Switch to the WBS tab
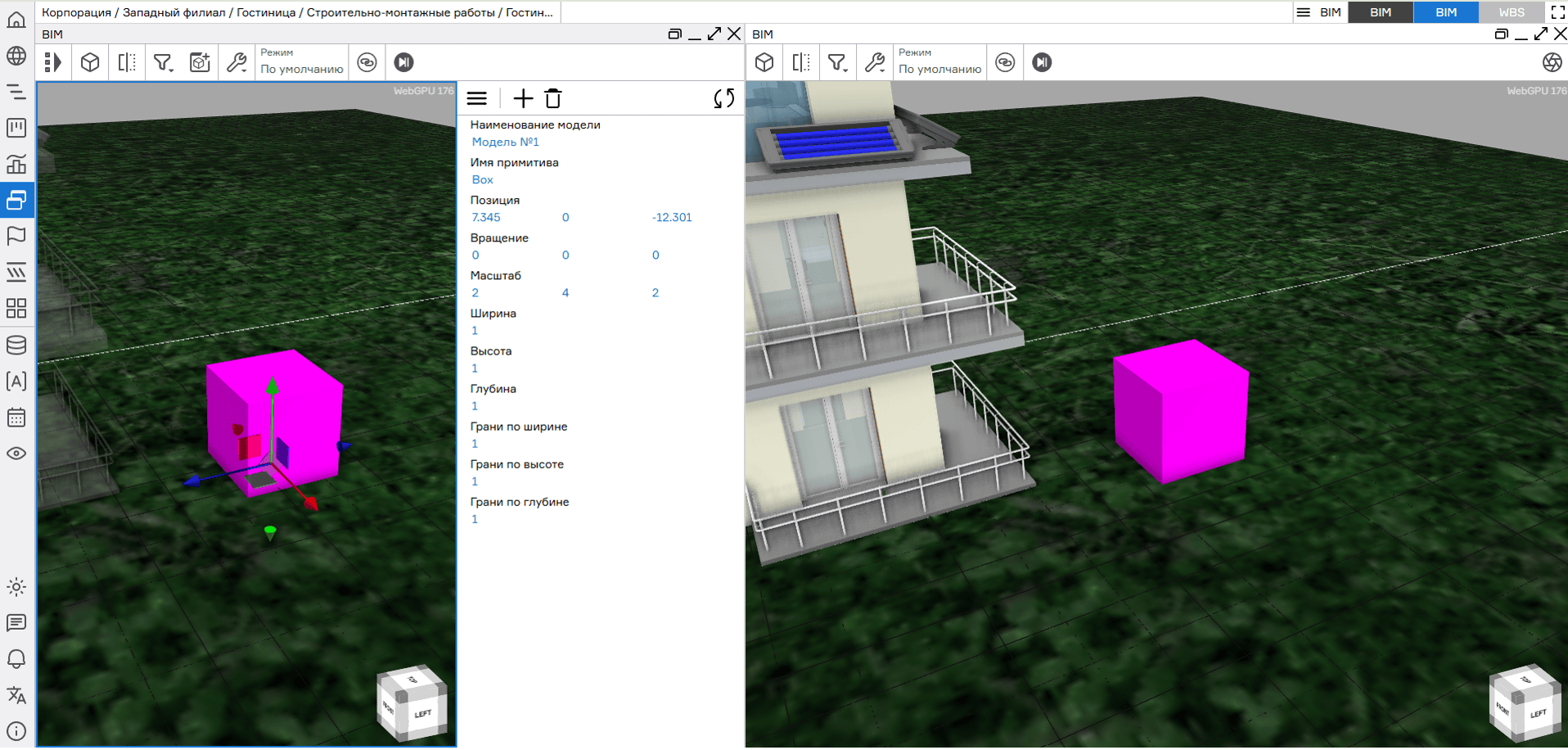 pos(1511,12)
